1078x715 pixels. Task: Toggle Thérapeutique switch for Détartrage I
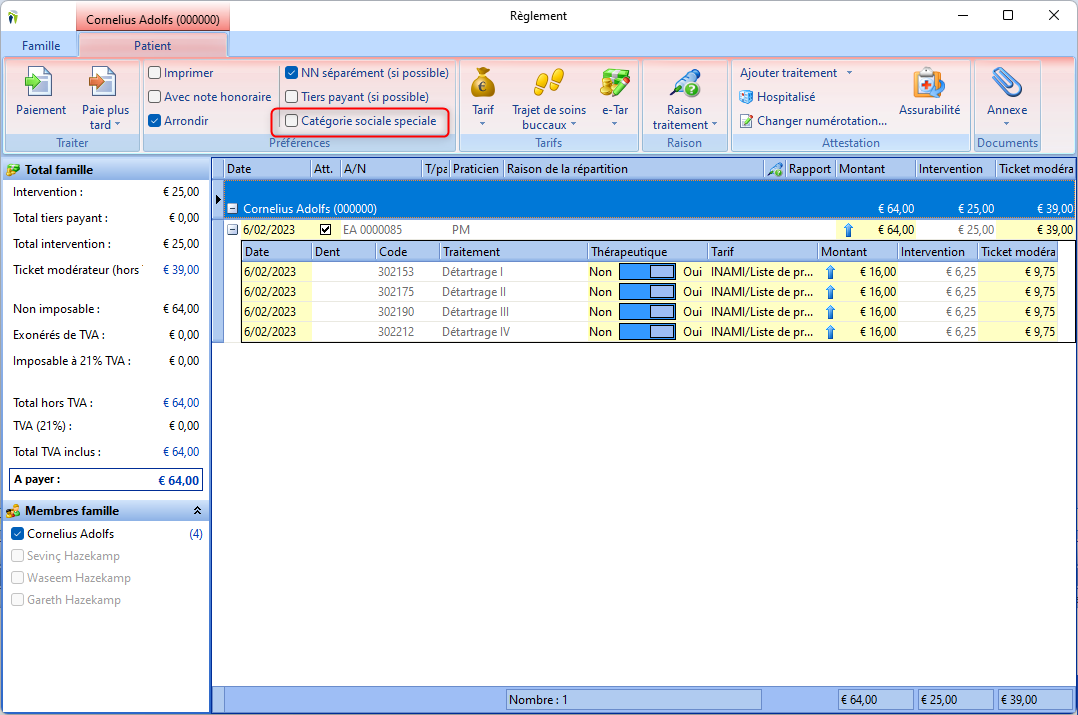pyautogui.click(x=647, y=272)
